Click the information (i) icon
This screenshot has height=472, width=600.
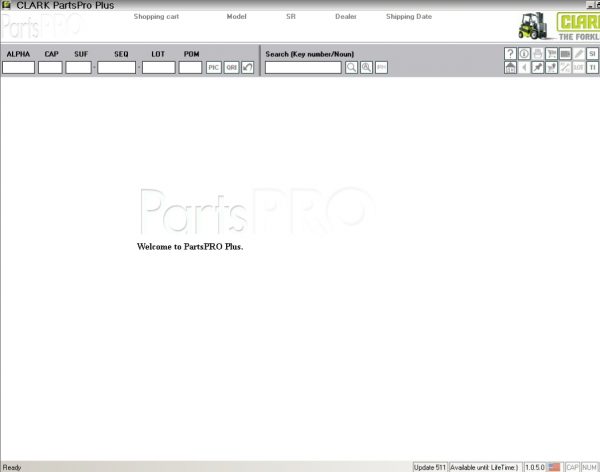524,54
